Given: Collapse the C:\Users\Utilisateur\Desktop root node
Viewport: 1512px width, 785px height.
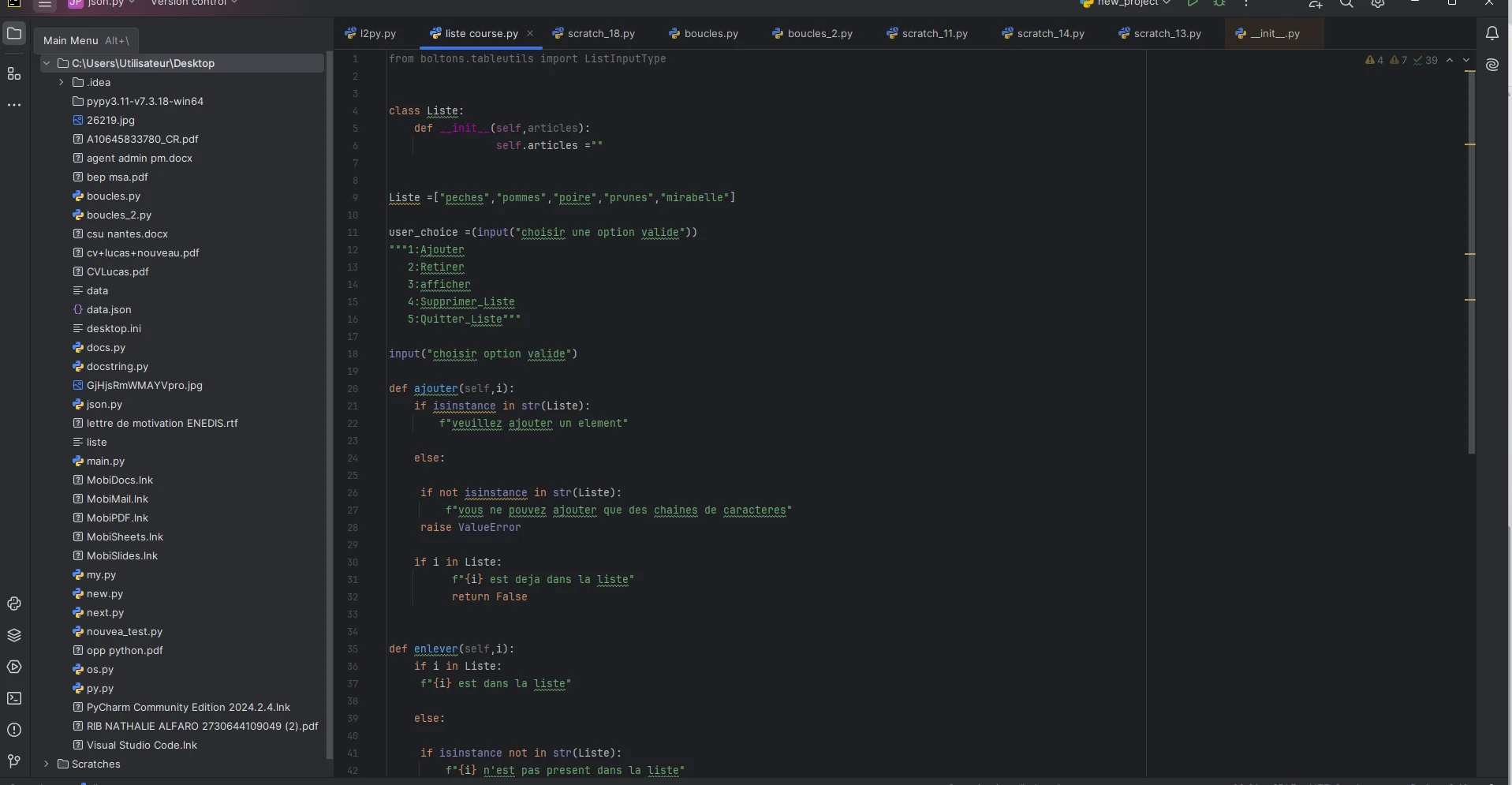Looking at the screenshot, I should click(x=47, y=63).
